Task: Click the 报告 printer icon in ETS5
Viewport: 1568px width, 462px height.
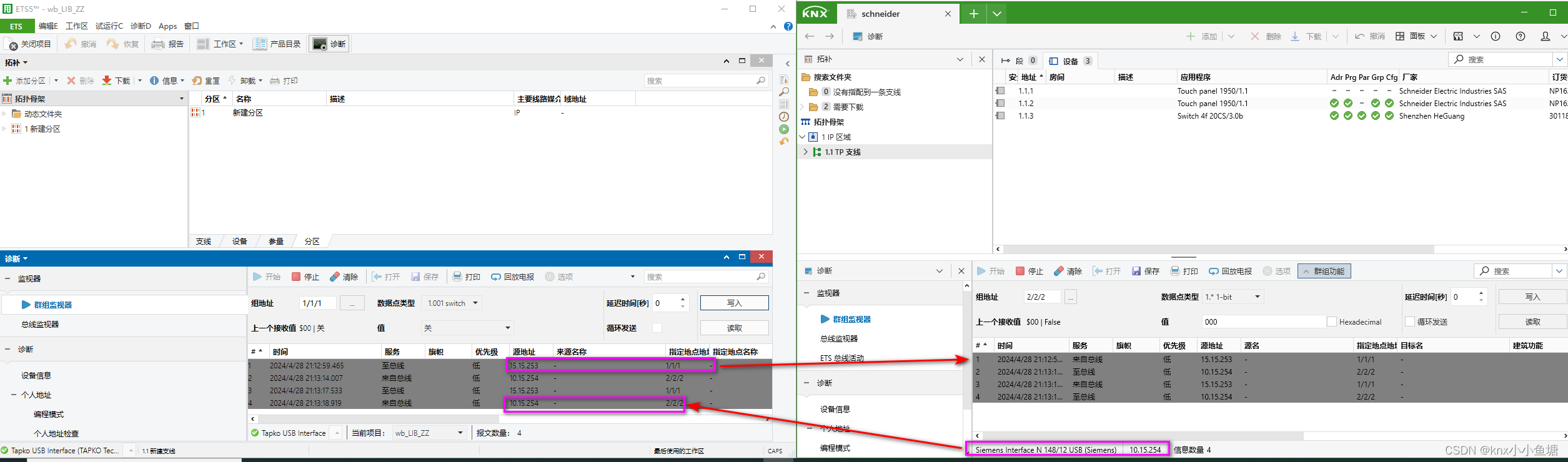Action: (158, 44)
